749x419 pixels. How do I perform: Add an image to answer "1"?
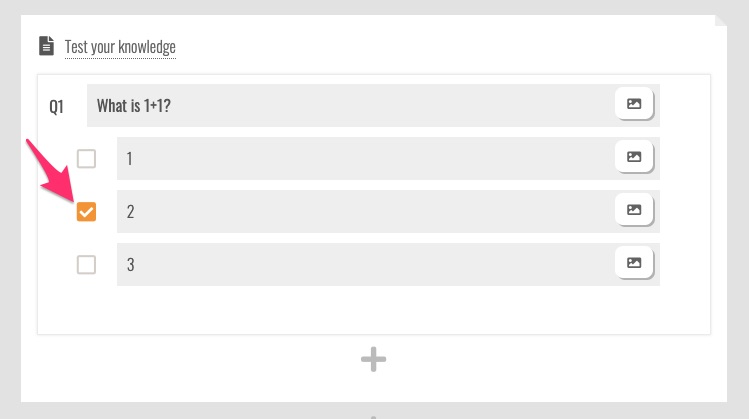(633, 157)
